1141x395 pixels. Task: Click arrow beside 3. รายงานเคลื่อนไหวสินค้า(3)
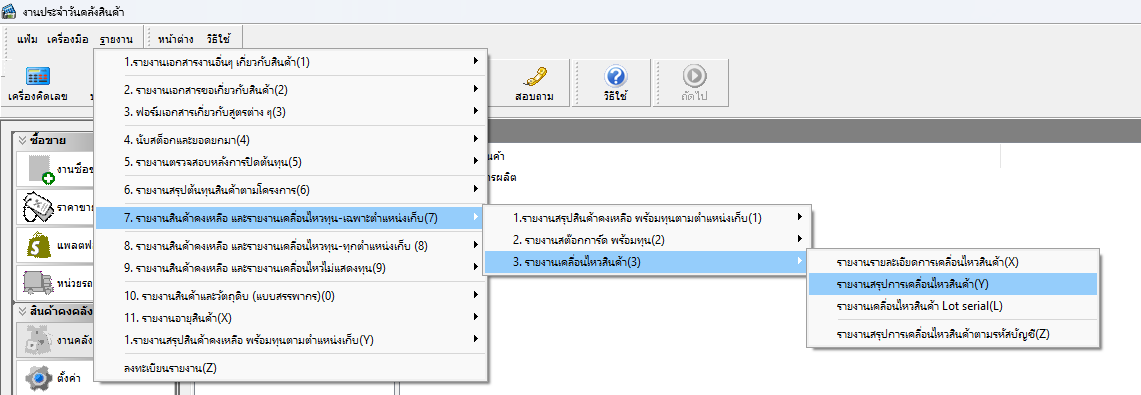click(799, 261)
